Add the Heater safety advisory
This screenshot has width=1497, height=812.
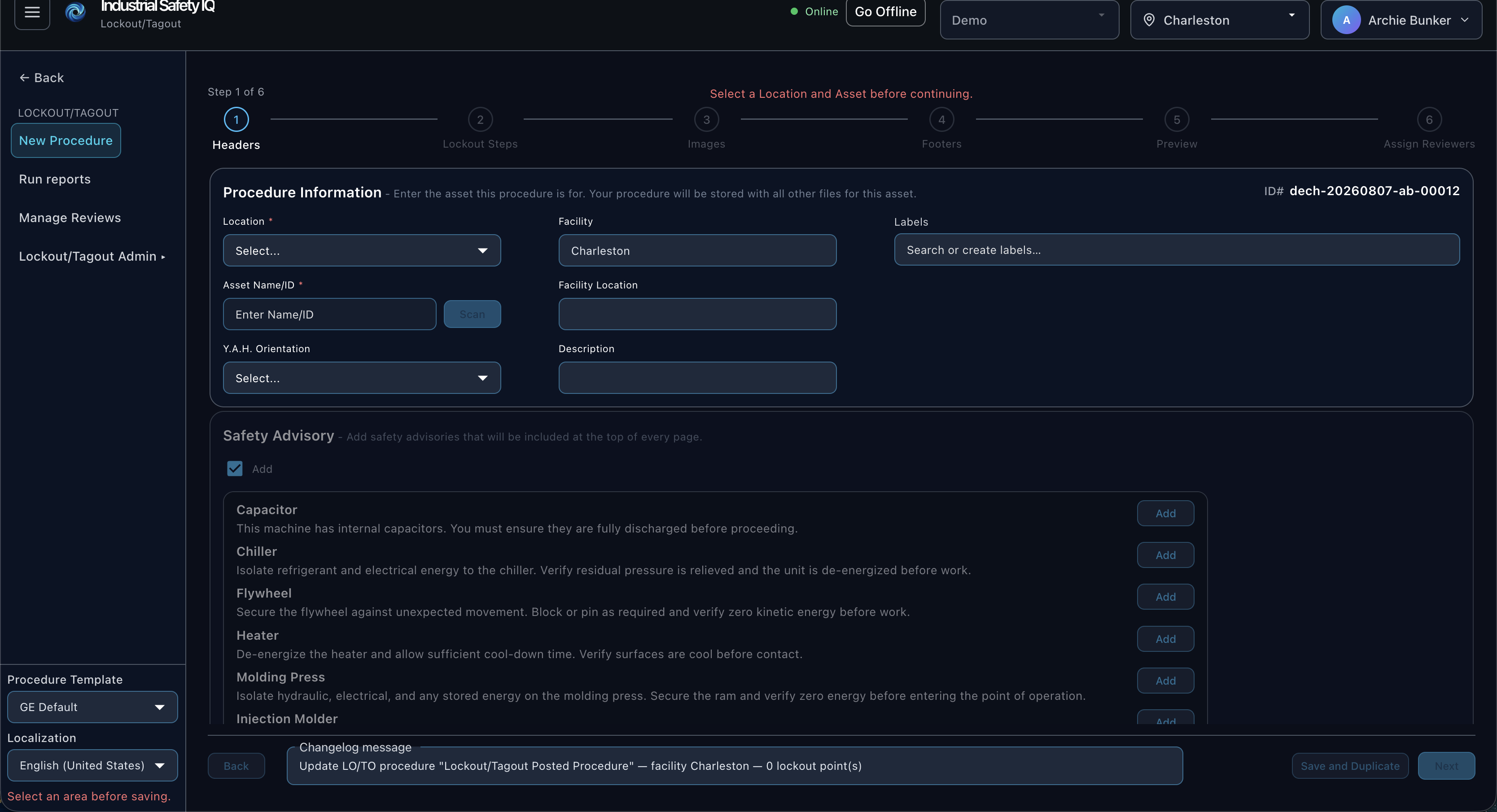tap(1165, 639)
